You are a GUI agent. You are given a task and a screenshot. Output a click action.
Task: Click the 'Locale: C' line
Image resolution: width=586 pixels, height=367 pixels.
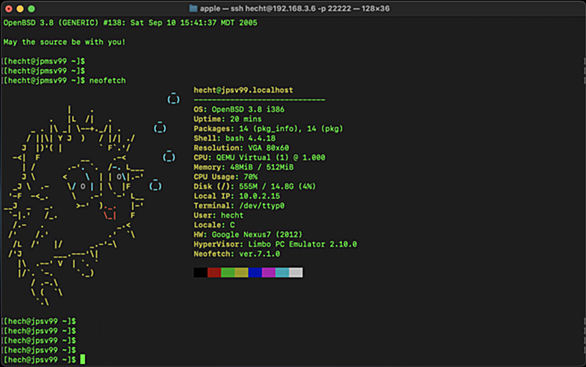coord(214,225)
